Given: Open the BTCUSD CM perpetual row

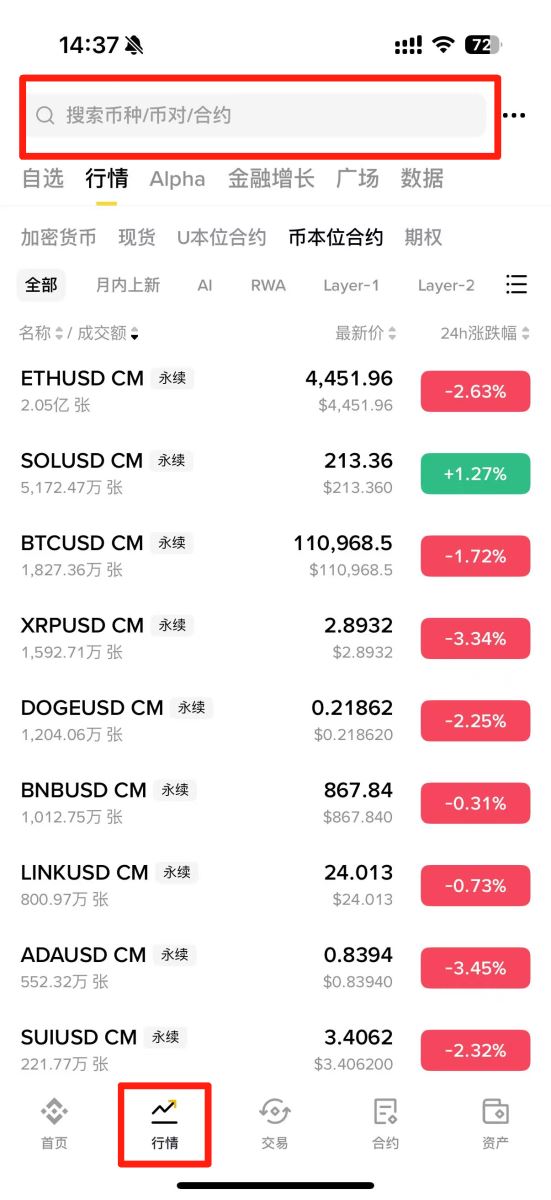Looking at the screenshot, I should (x=275, y=556).
